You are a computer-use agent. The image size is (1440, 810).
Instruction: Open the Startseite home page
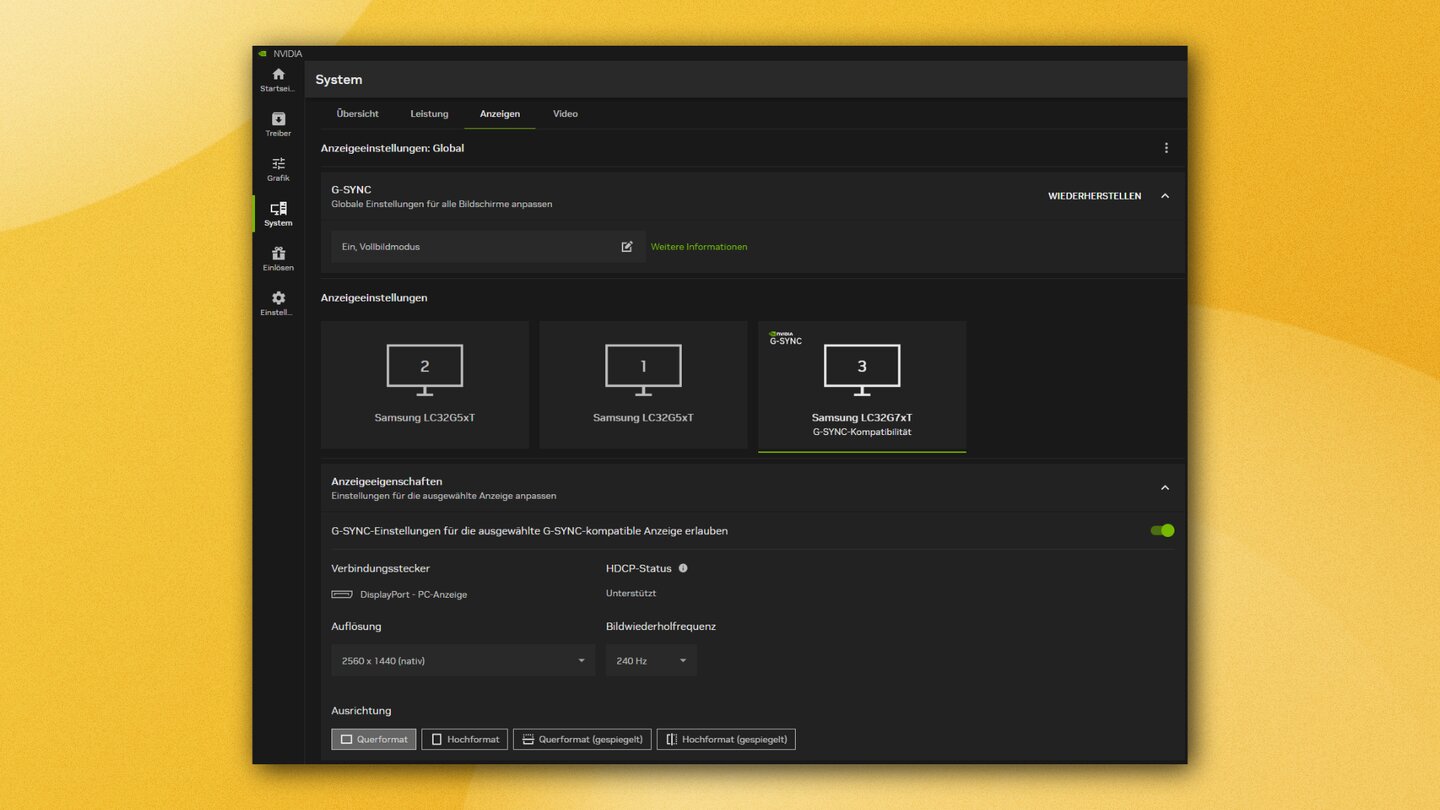(277, 79)
